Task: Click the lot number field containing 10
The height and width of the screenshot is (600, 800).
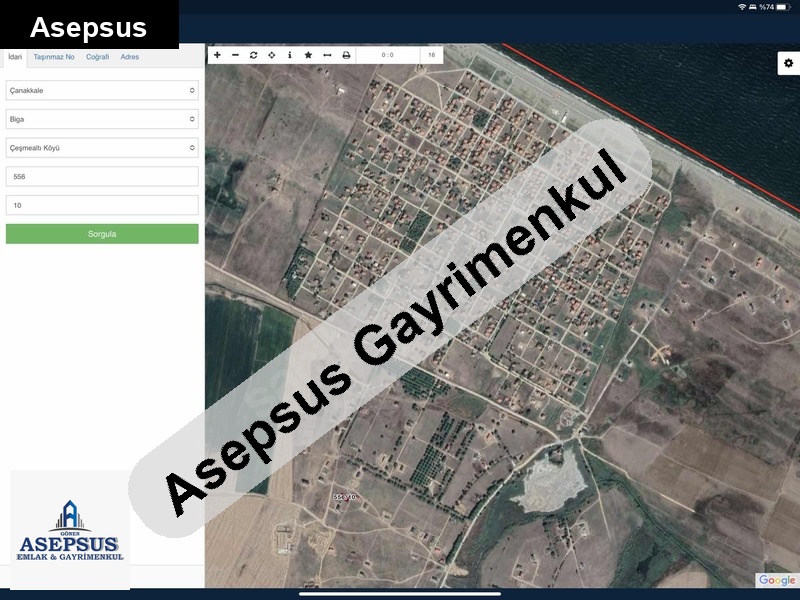Action: tap(102, 205)
